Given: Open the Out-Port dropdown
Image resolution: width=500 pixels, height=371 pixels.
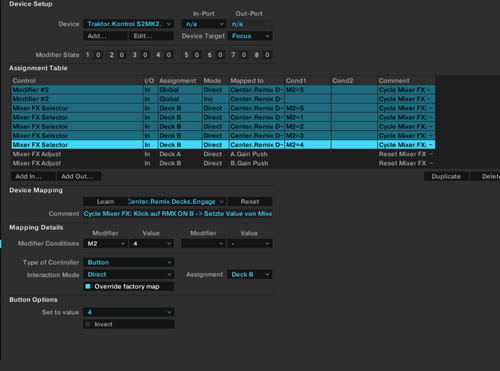Looking at the screenshot, I should [x=250, y=24].
